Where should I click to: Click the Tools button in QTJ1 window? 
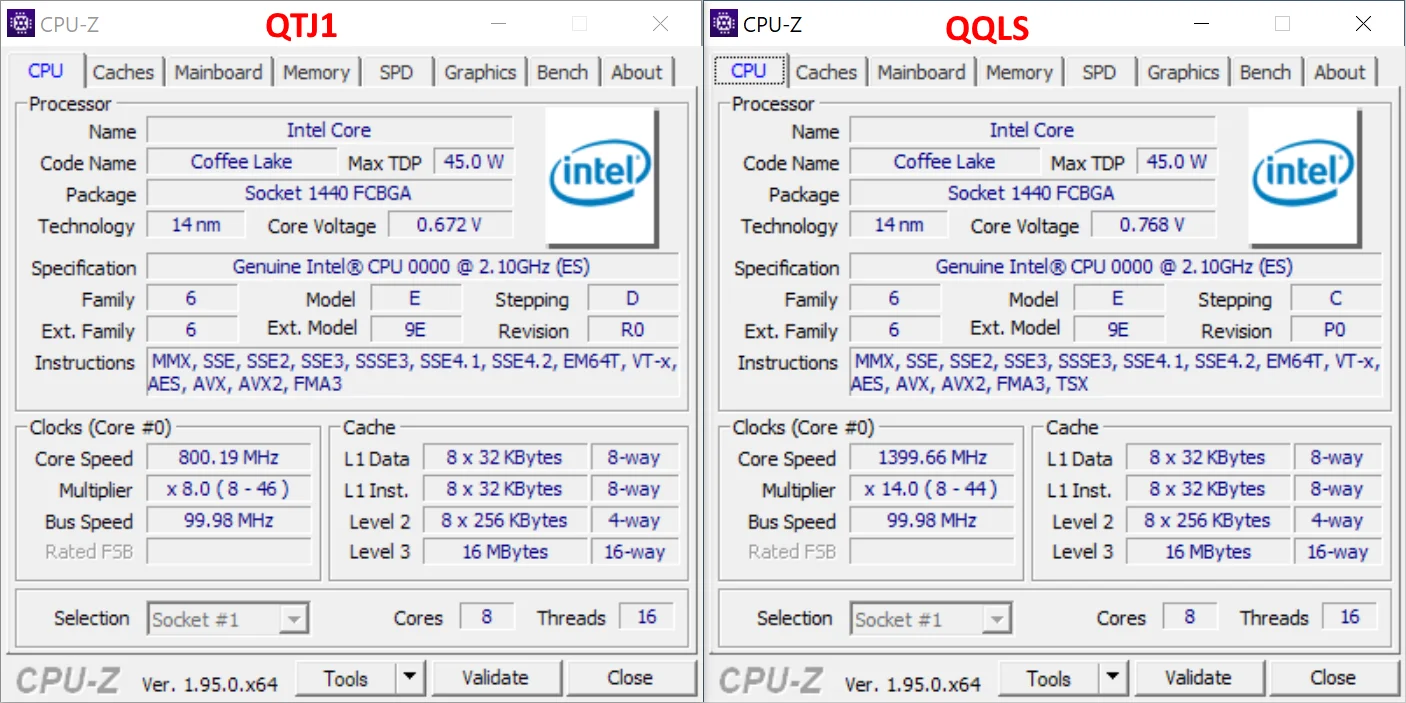[346, 678]
